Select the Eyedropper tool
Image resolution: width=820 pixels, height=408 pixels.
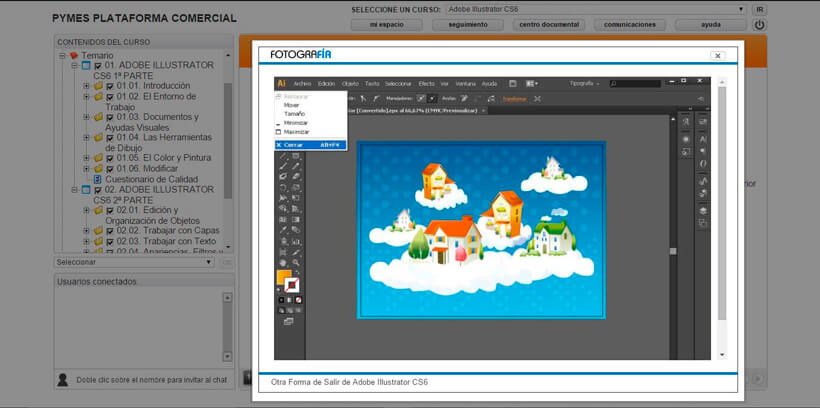[283, 230]
